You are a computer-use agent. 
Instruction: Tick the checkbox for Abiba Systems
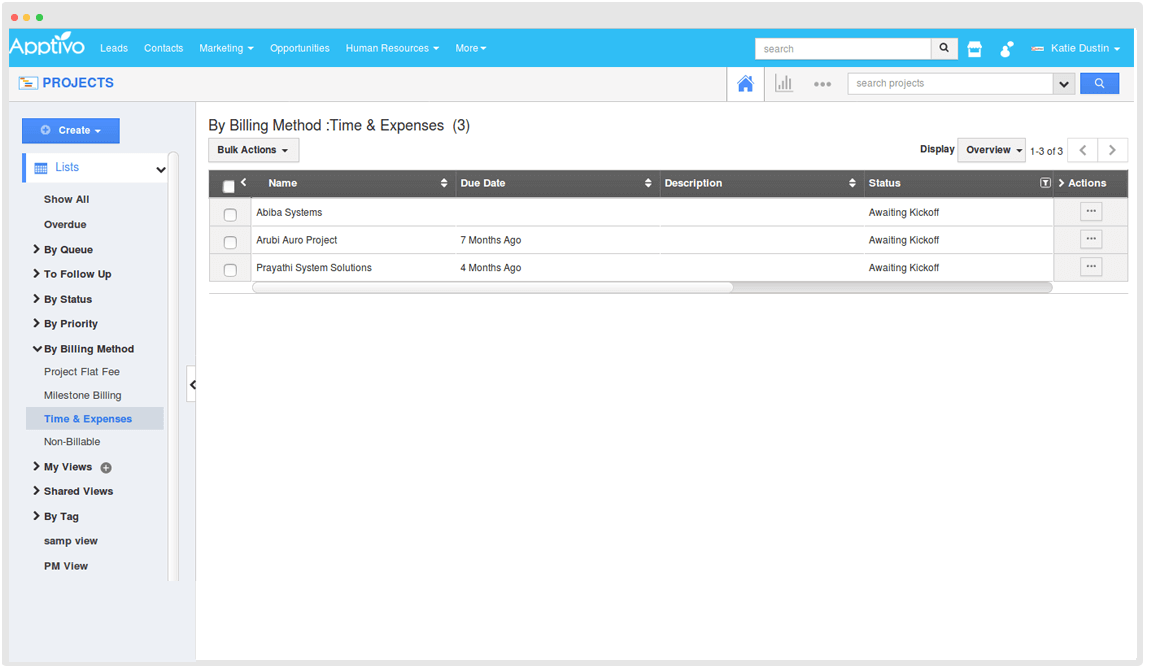point(230,215)
